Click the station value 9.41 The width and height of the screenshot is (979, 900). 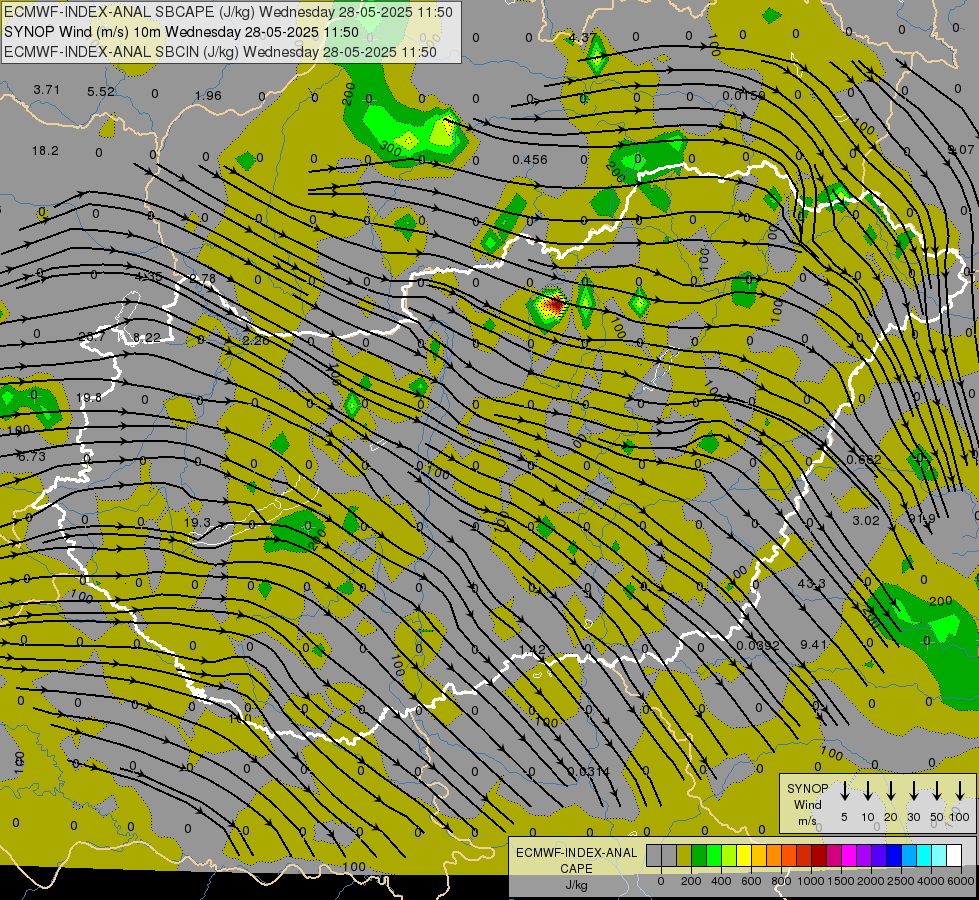[814, 644]
